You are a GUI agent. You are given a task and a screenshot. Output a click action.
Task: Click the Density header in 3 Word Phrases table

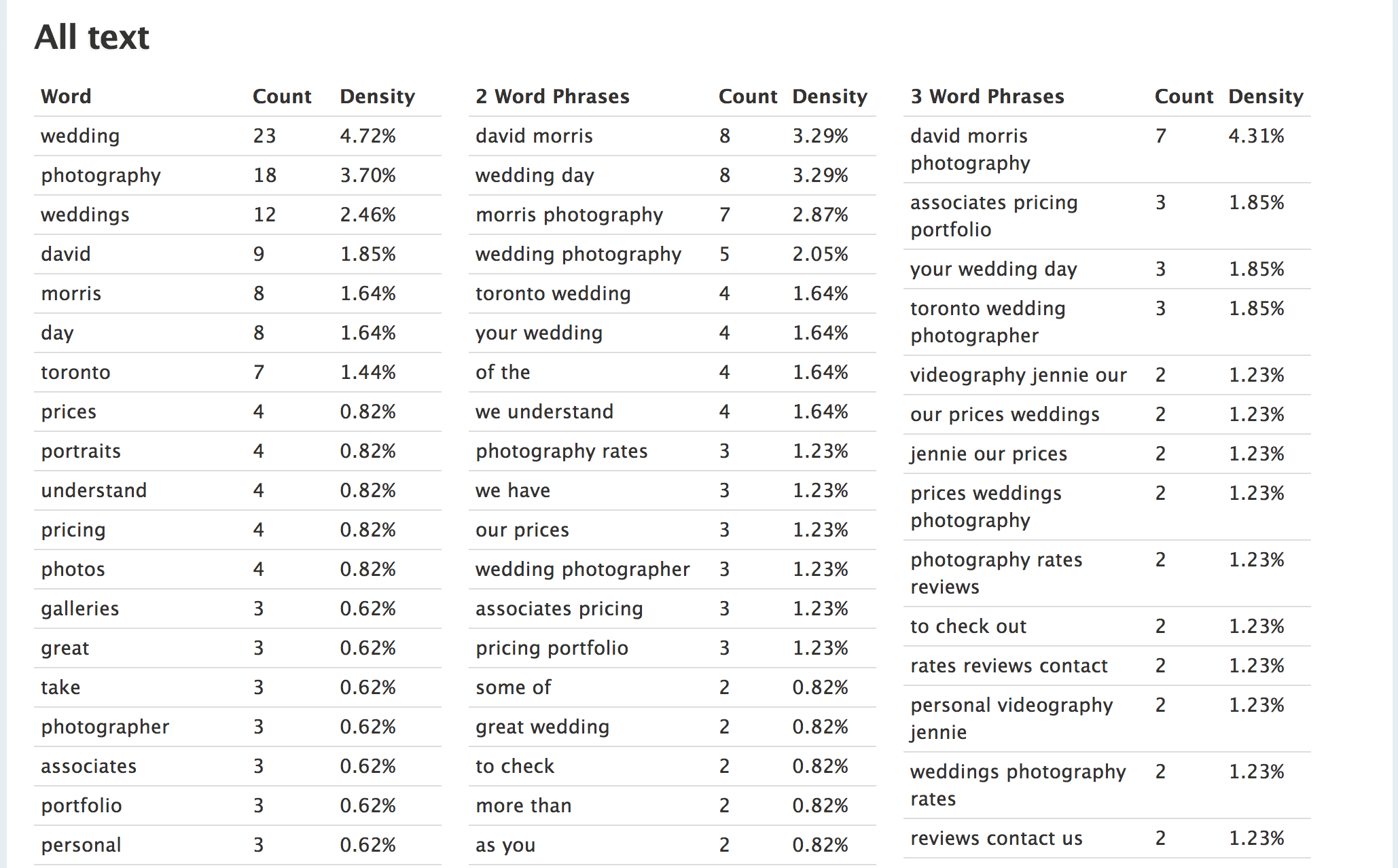pyautogui.click(x=1266, y=96)
